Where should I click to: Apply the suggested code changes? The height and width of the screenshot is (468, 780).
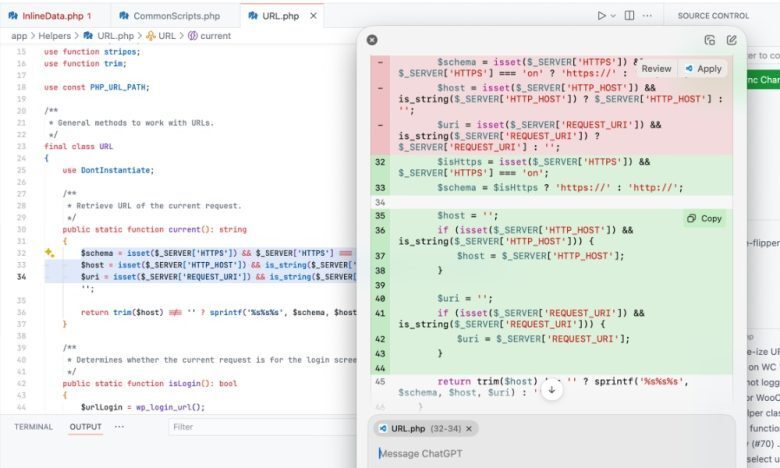pyautogui.click(x=703, y=69)
